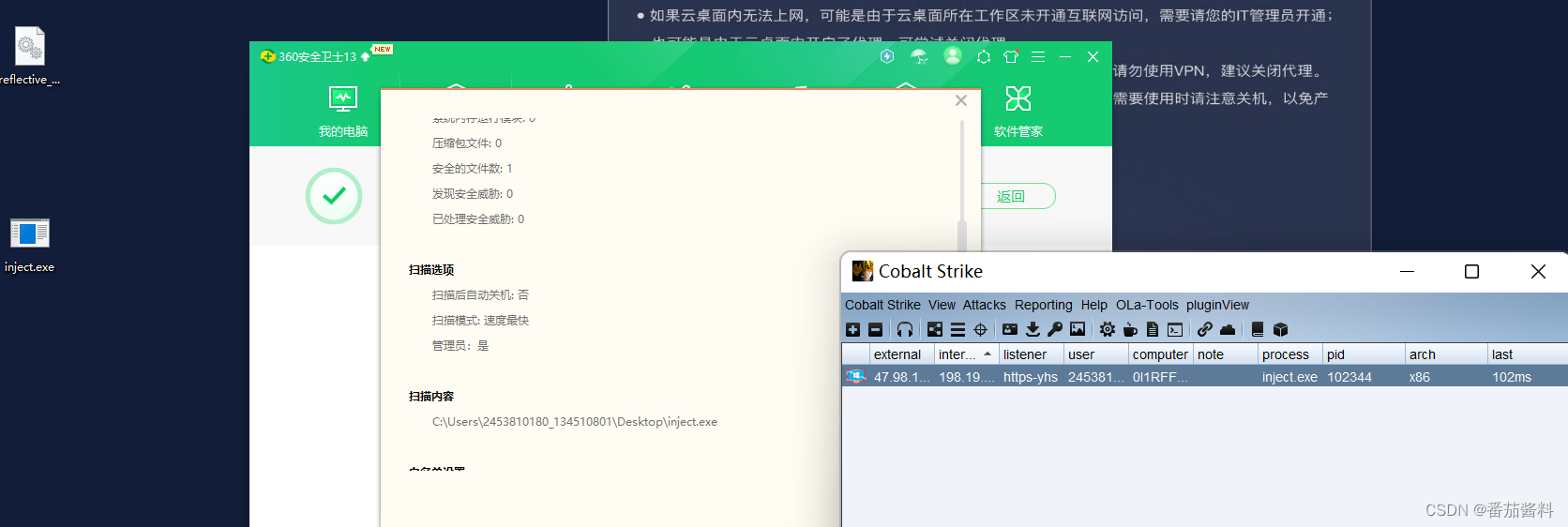Click the Java coffee cup icon
Viewport: 1568px width, 527px height.
tap(1130, 329)
